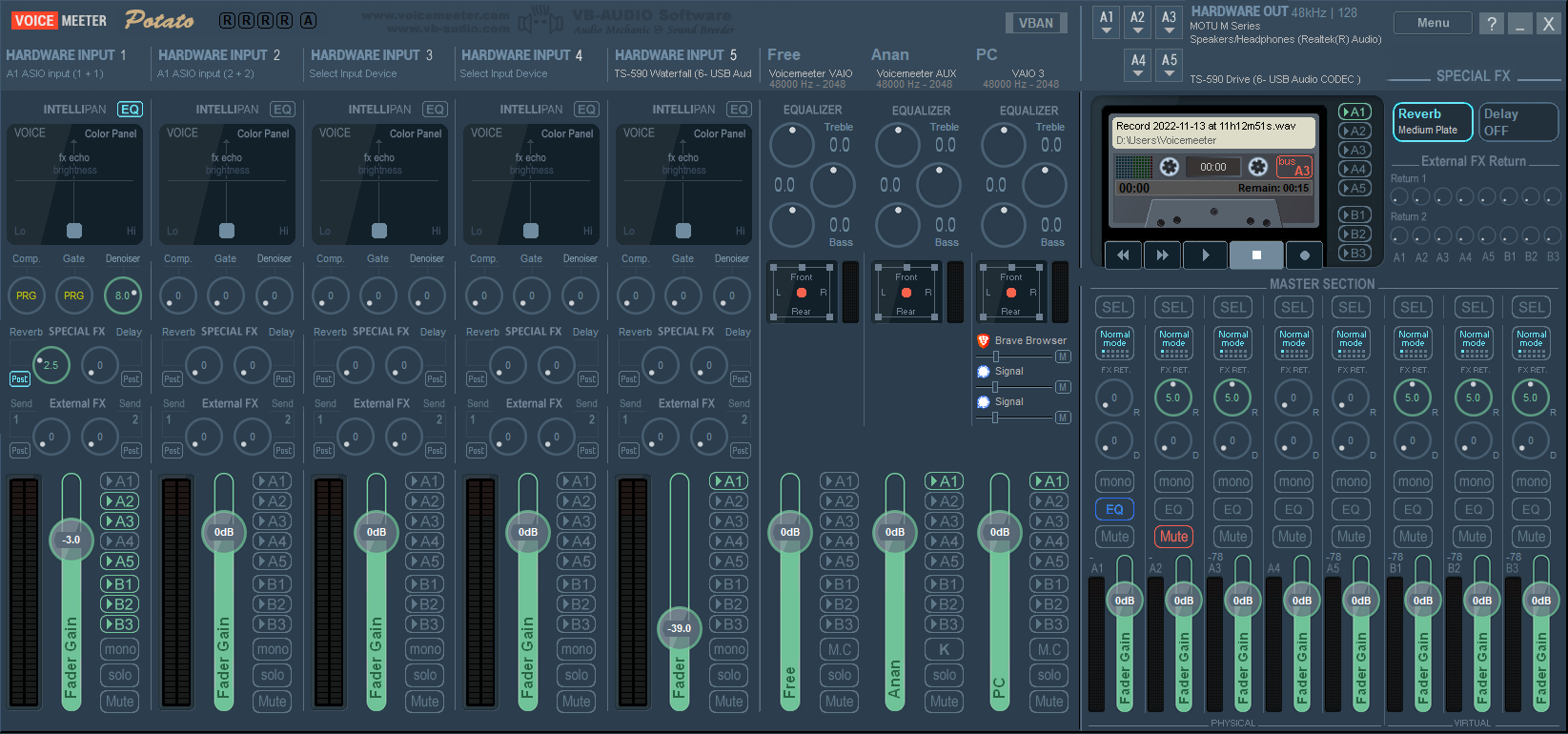Click the Hardware Input 1 Color Panel pad
1568x734 pixels.
coord(74,184)
